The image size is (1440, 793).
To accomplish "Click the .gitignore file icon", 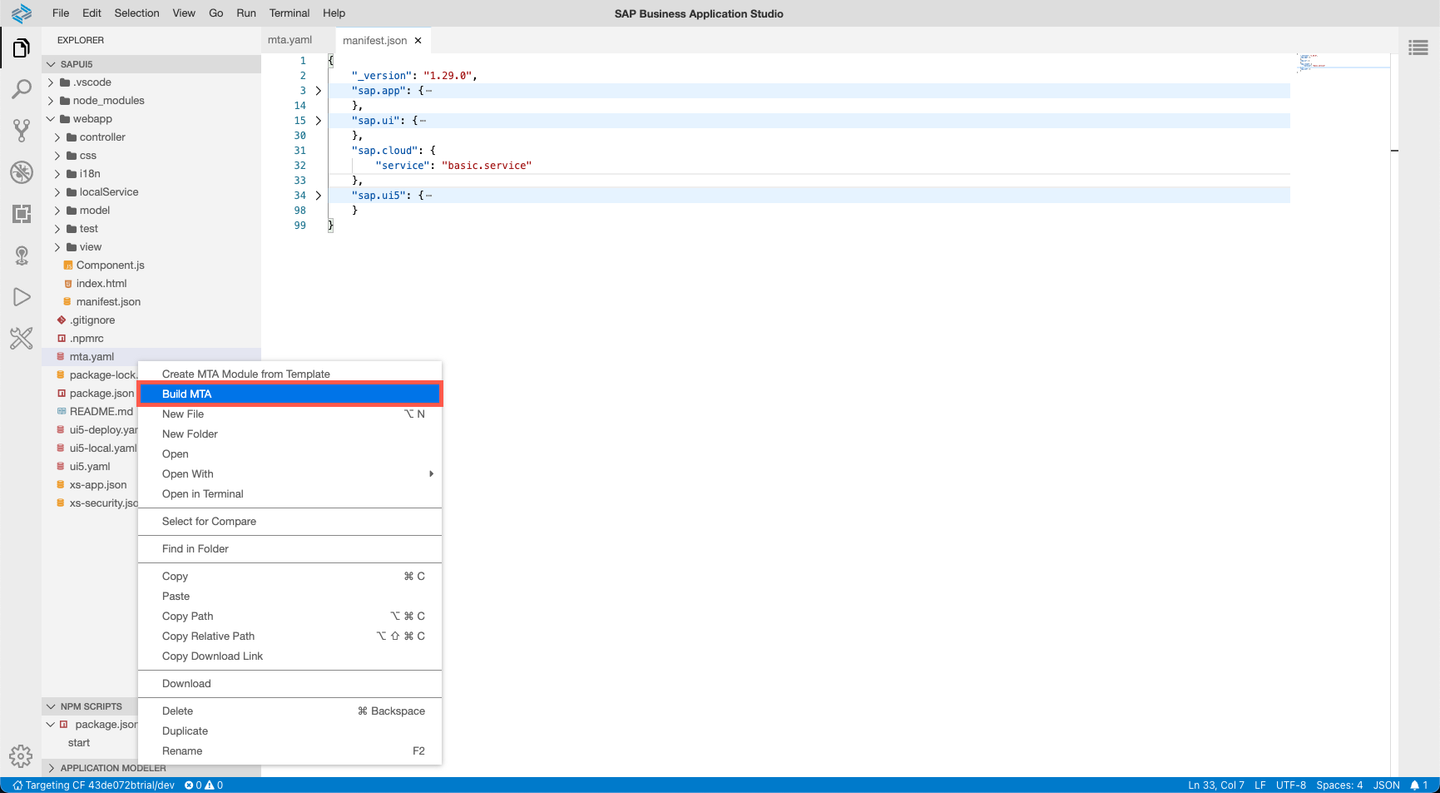I will 62,320.
